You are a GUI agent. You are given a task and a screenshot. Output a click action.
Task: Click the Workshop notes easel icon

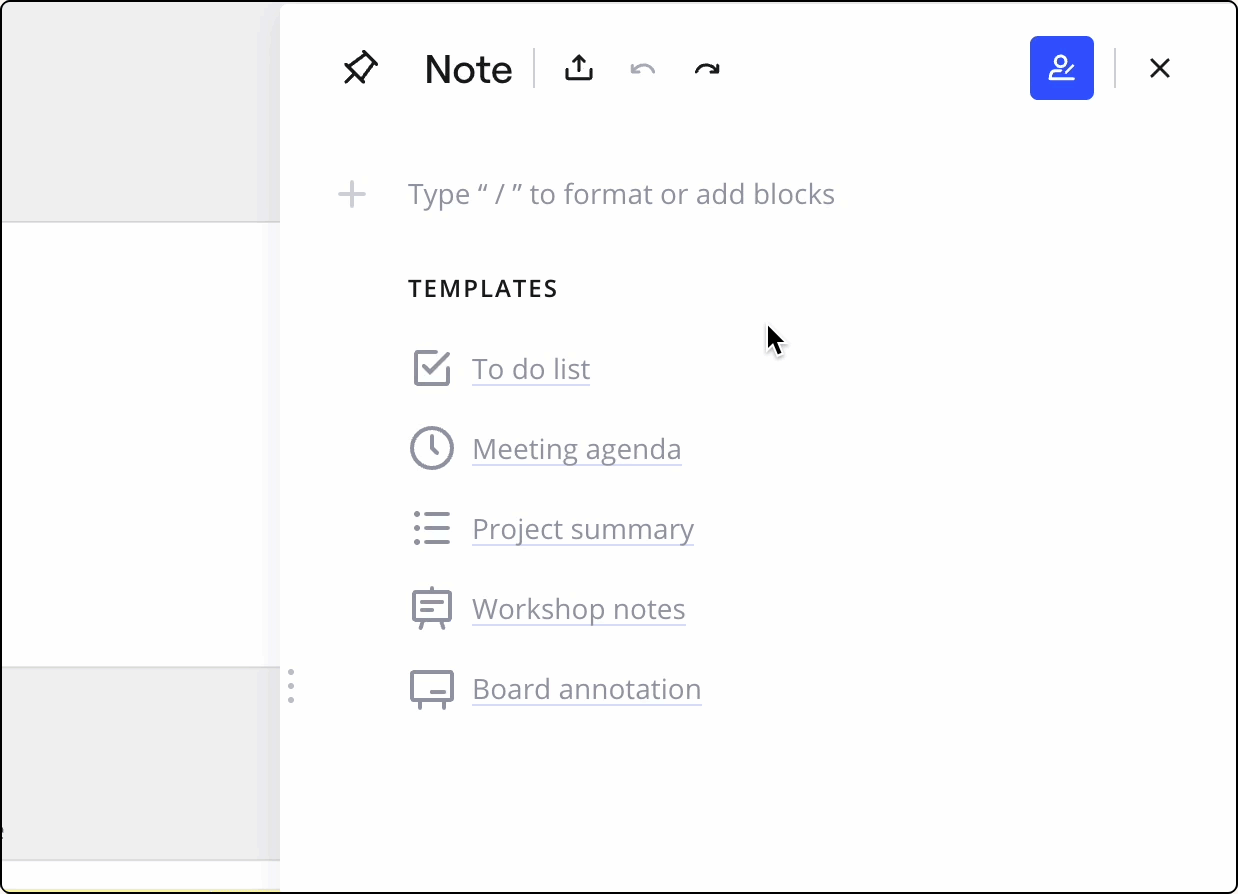tap(432, 608)
